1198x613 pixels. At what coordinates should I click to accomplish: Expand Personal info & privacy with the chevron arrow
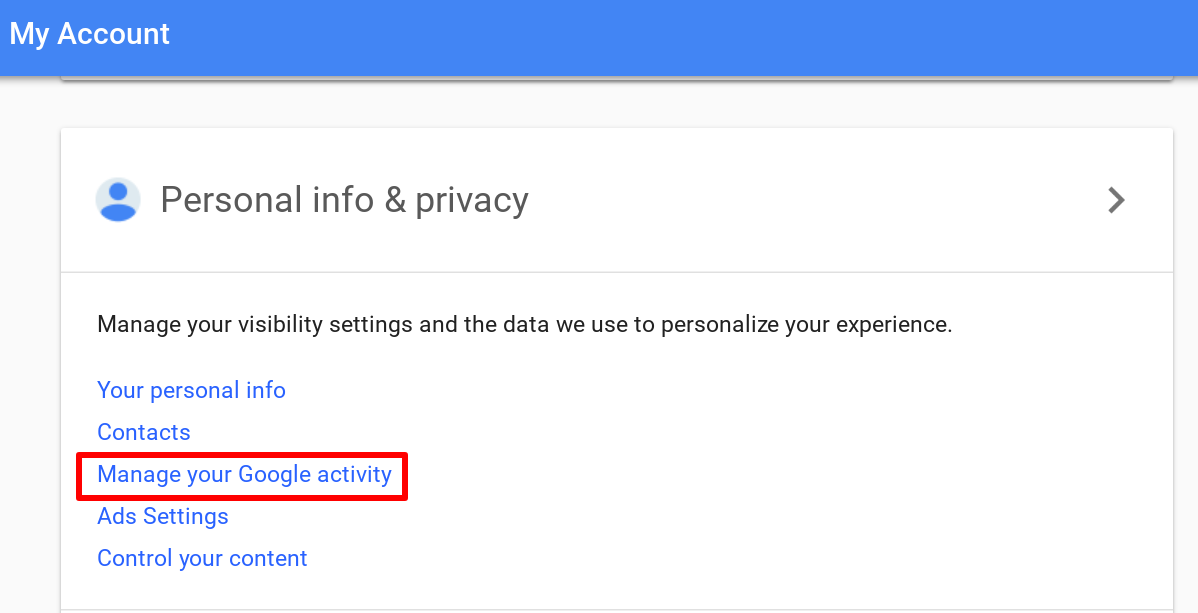coord(1116,201)
